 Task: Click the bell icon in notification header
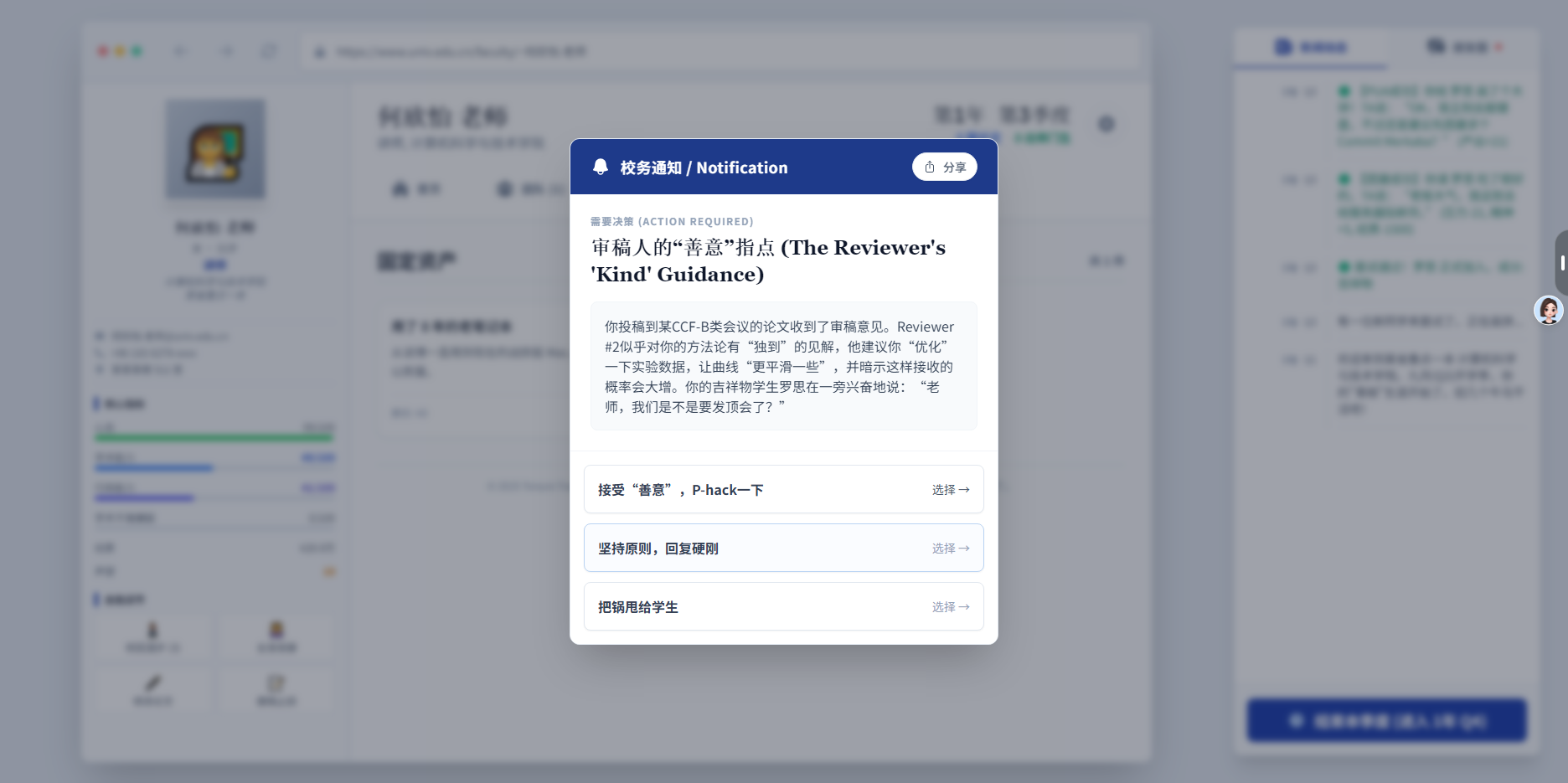(600, 167)
